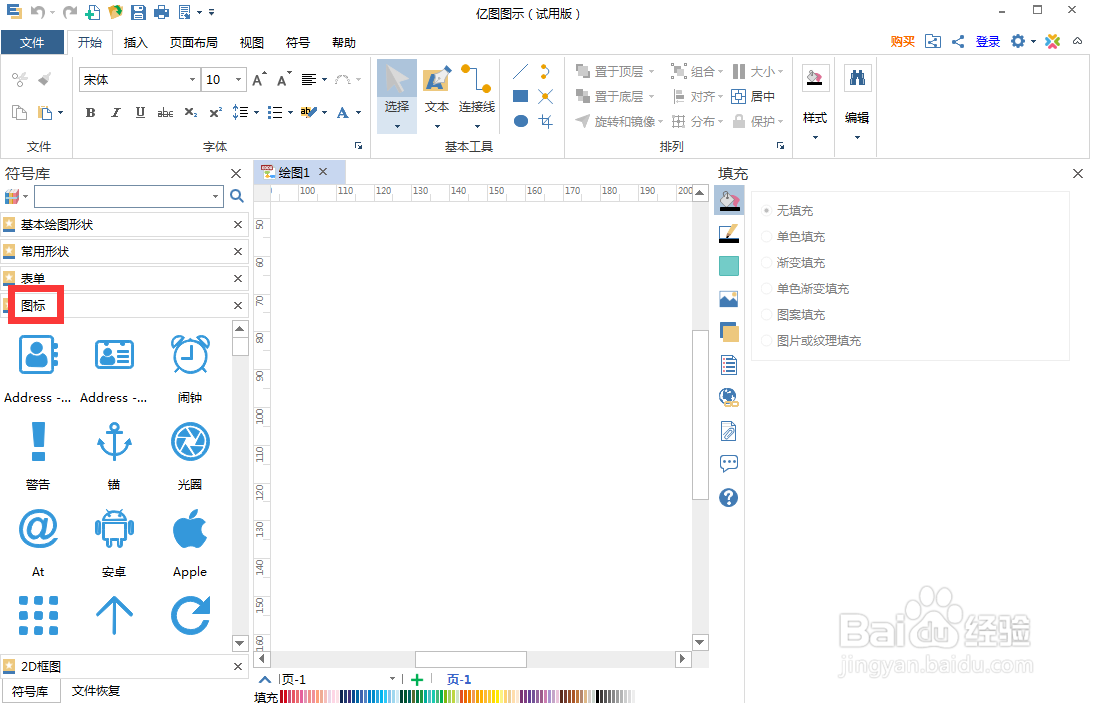Open the picture panel in right sidebar

(x=728, y=299)
